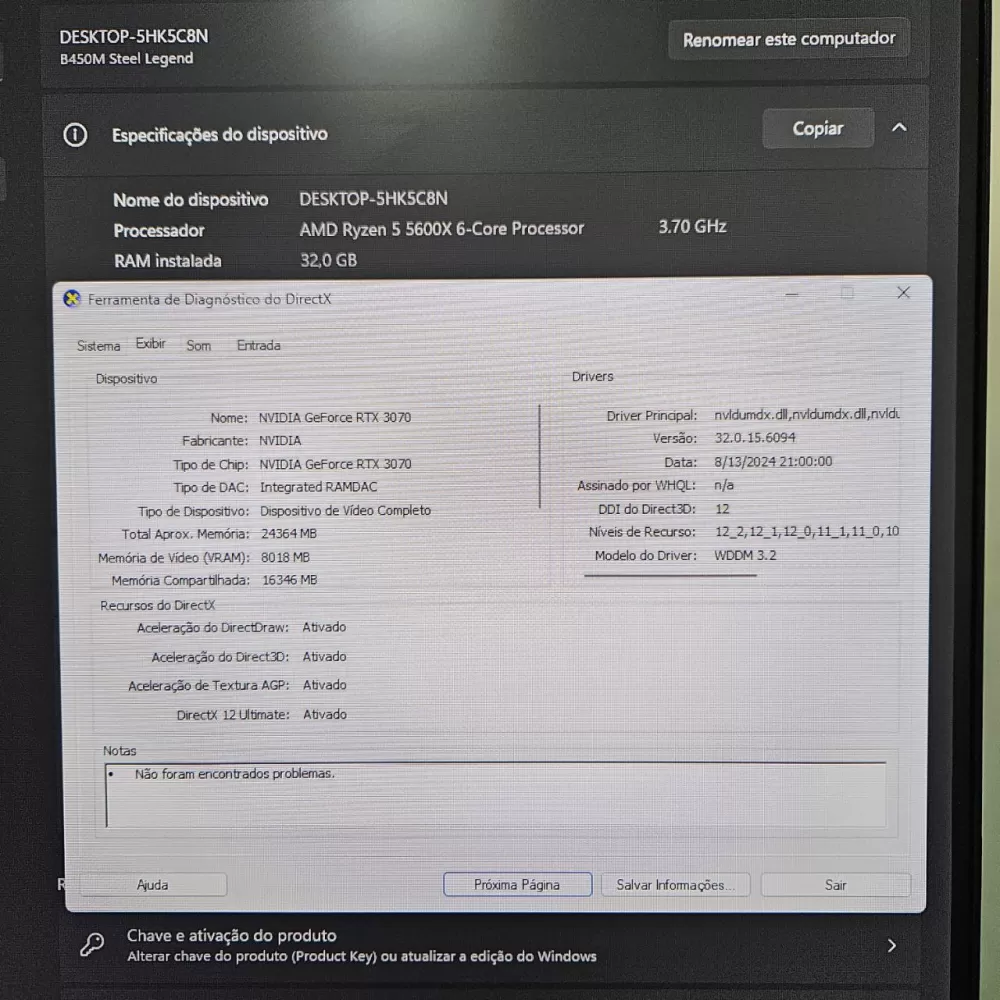Select the B450M Steel Legend text
The height and width of the screenshot is (1000, 1000).
[126, 59]
